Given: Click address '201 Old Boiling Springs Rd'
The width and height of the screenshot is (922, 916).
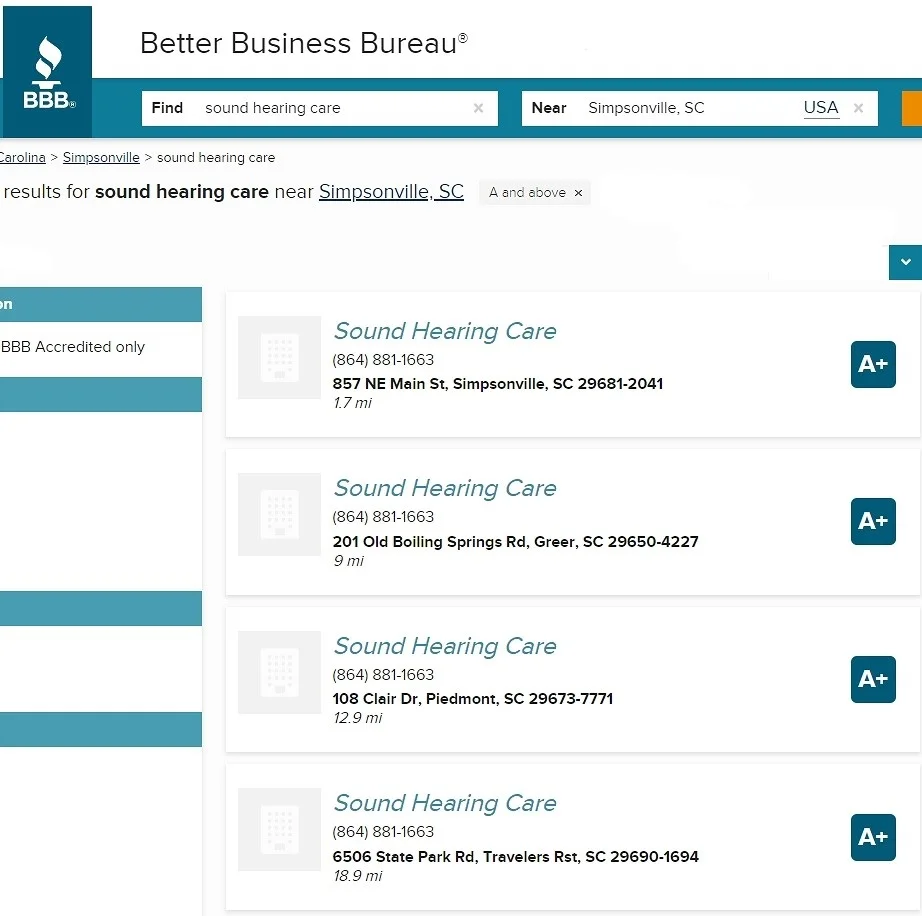Looking at the screenshot, I should tap(515, 542).
